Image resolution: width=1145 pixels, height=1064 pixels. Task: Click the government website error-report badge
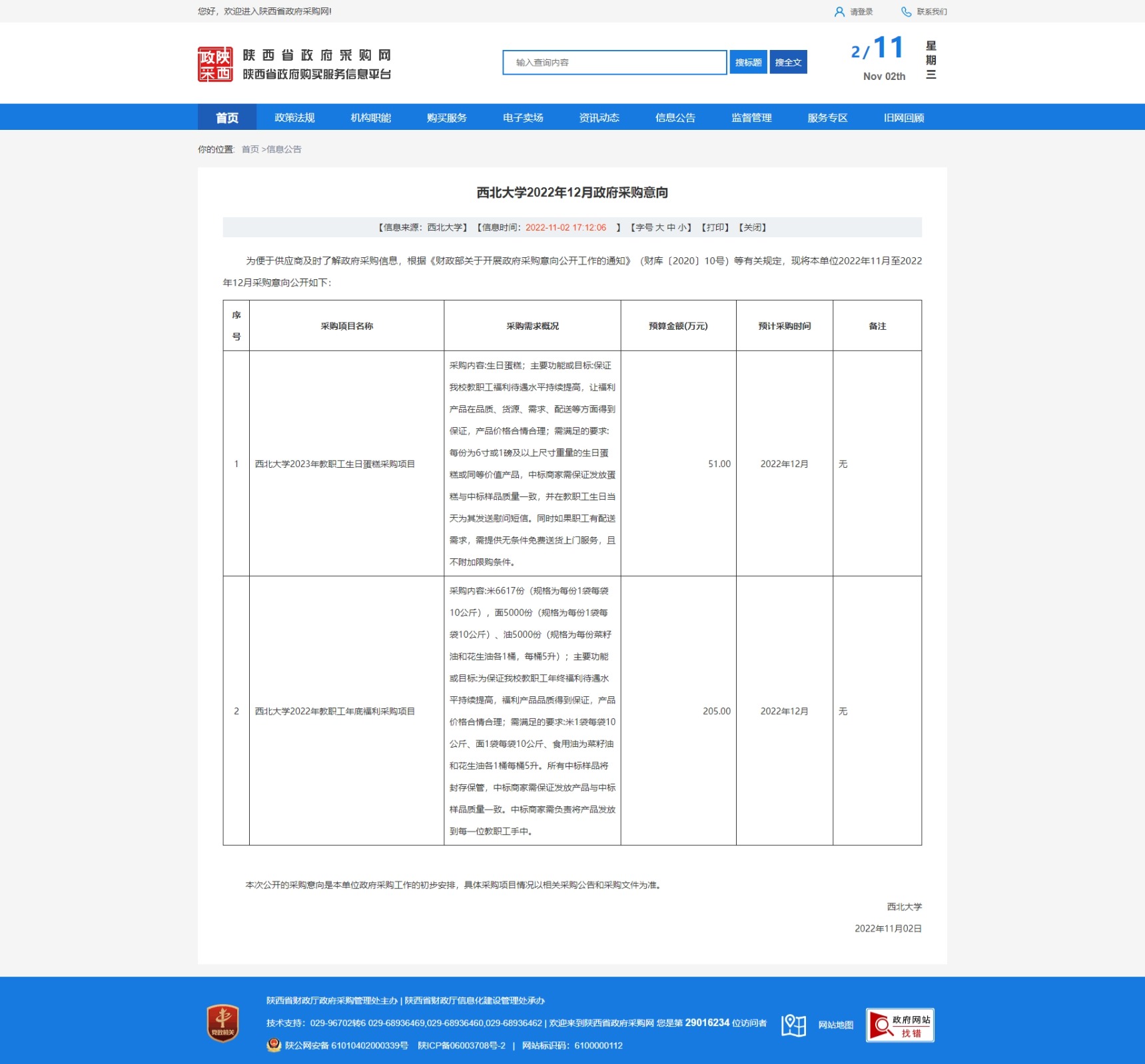[899, 1025]
